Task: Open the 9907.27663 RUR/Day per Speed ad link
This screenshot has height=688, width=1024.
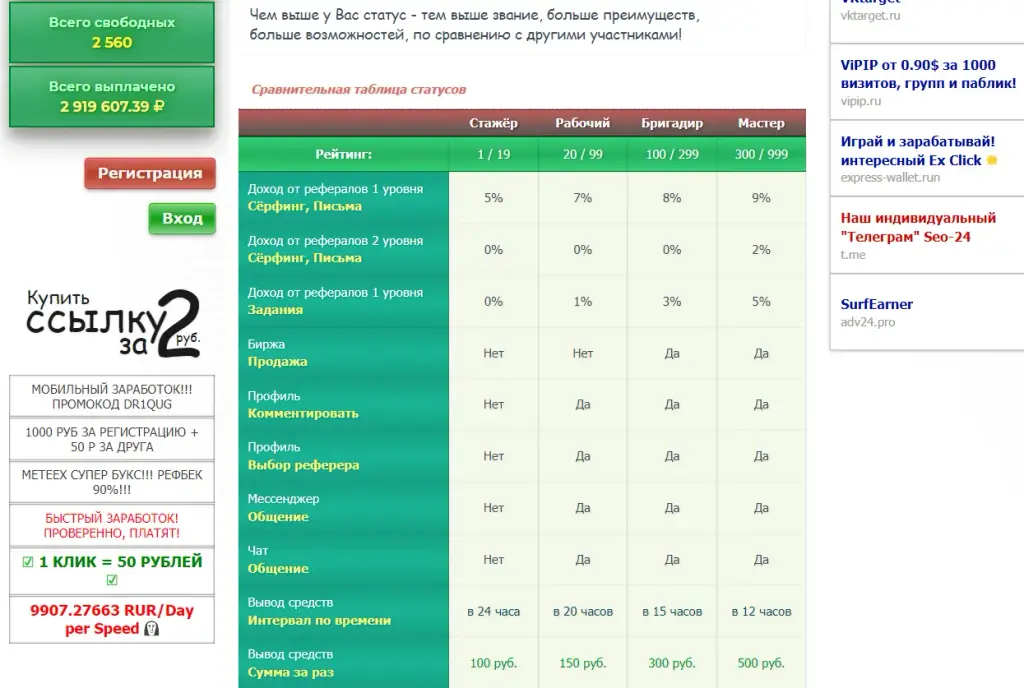Action: click(112, 619)
